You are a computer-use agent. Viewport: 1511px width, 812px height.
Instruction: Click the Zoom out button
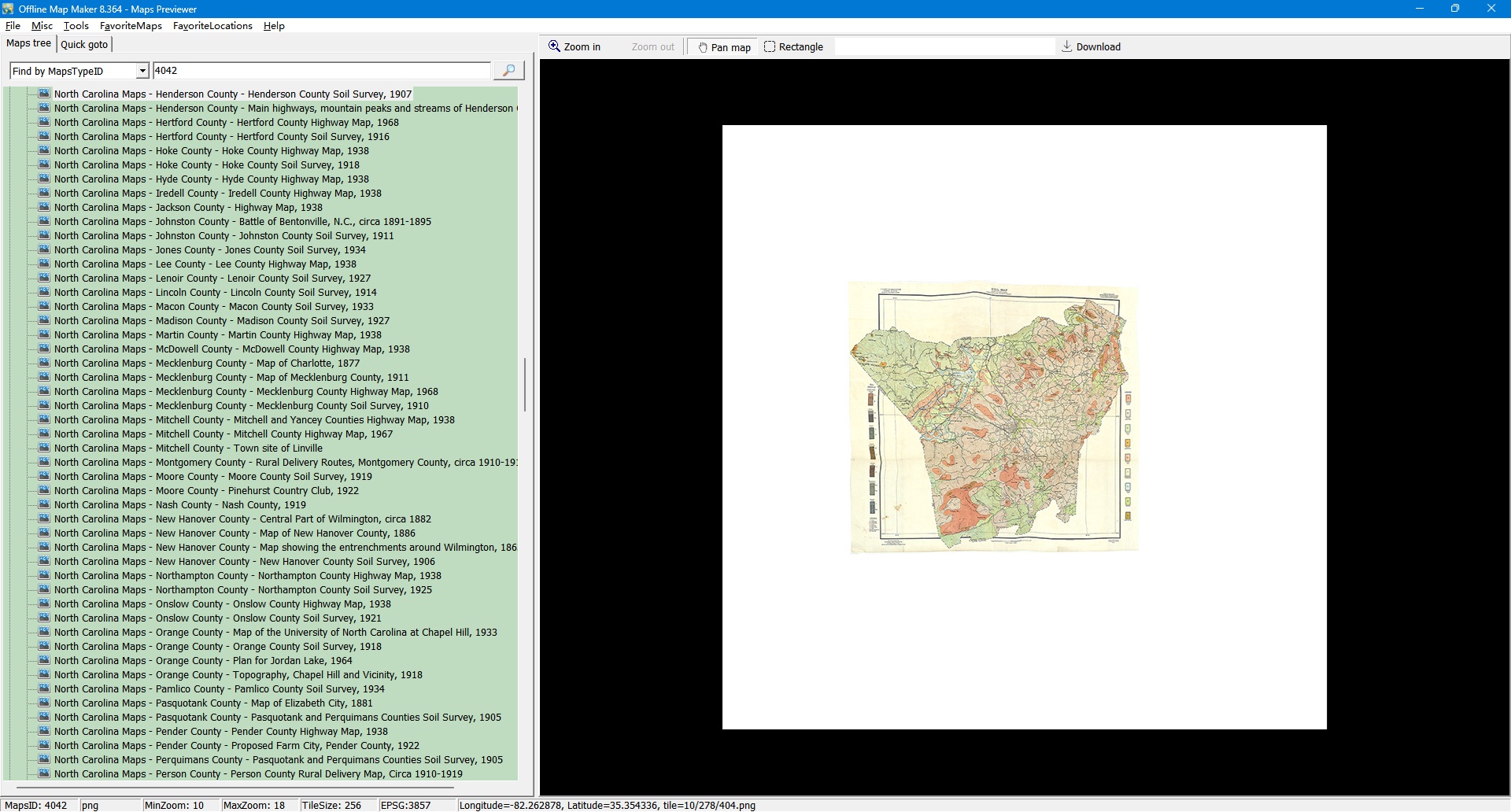tap(652, 47)
